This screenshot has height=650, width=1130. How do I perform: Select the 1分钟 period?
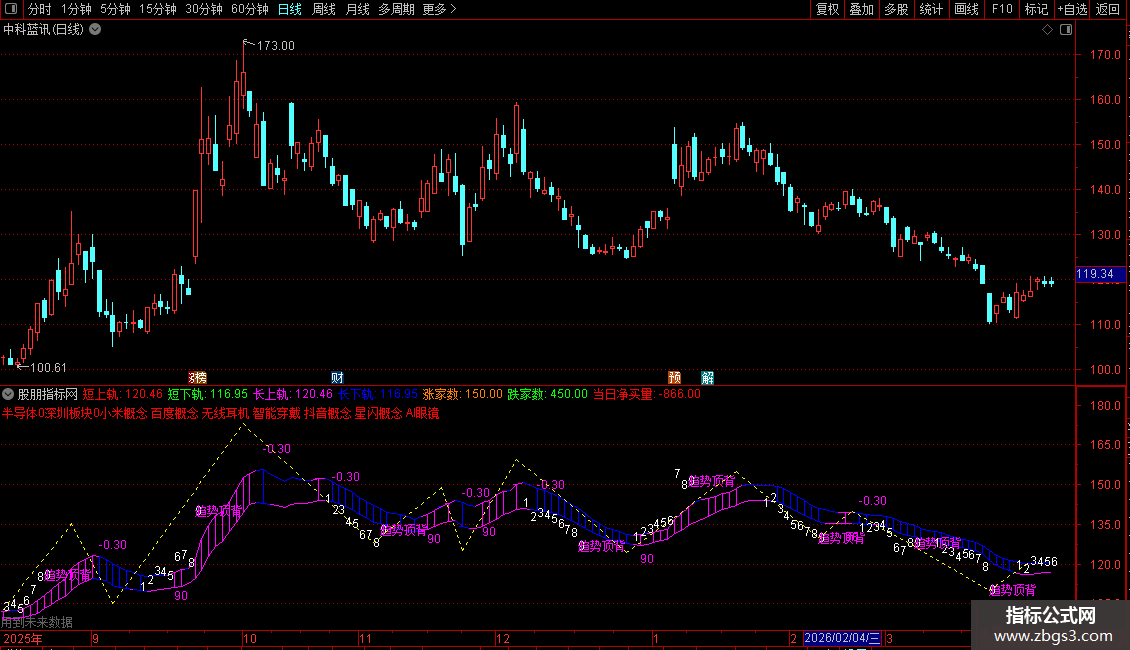click(x=76, y=9)
